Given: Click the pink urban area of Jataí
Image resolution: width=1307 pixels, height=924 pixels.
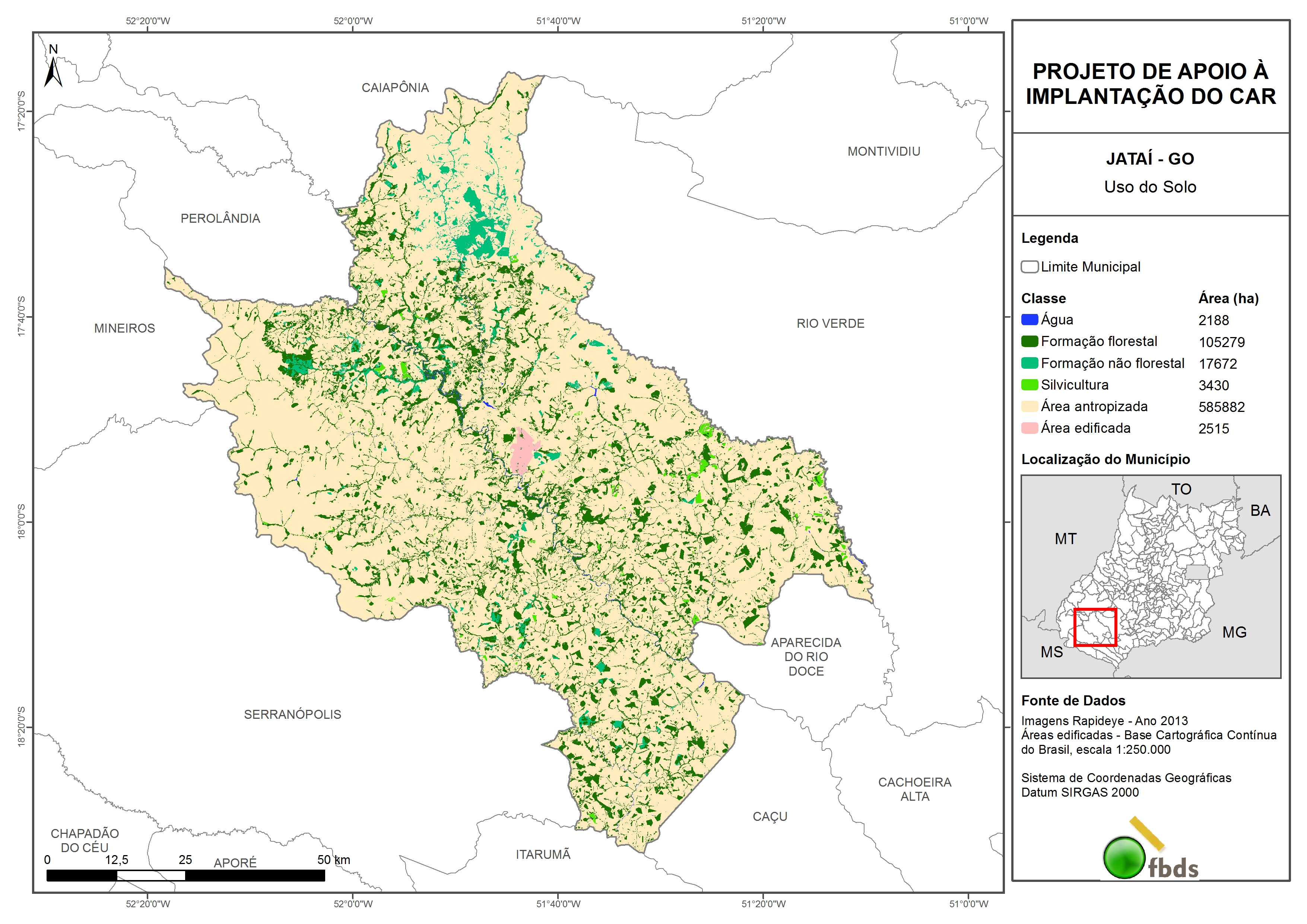Looking at the screenshot, I should point(523,451).
